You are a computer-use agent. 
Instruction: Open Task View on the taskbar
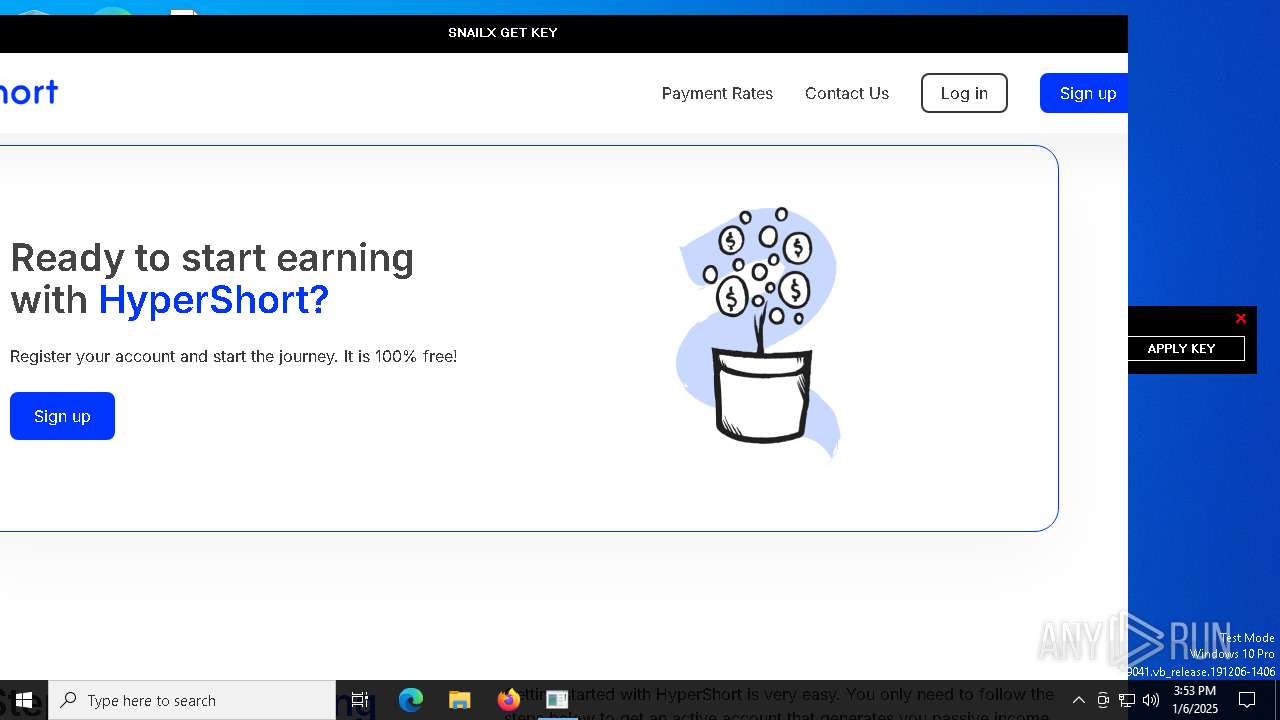pos(360,700)
